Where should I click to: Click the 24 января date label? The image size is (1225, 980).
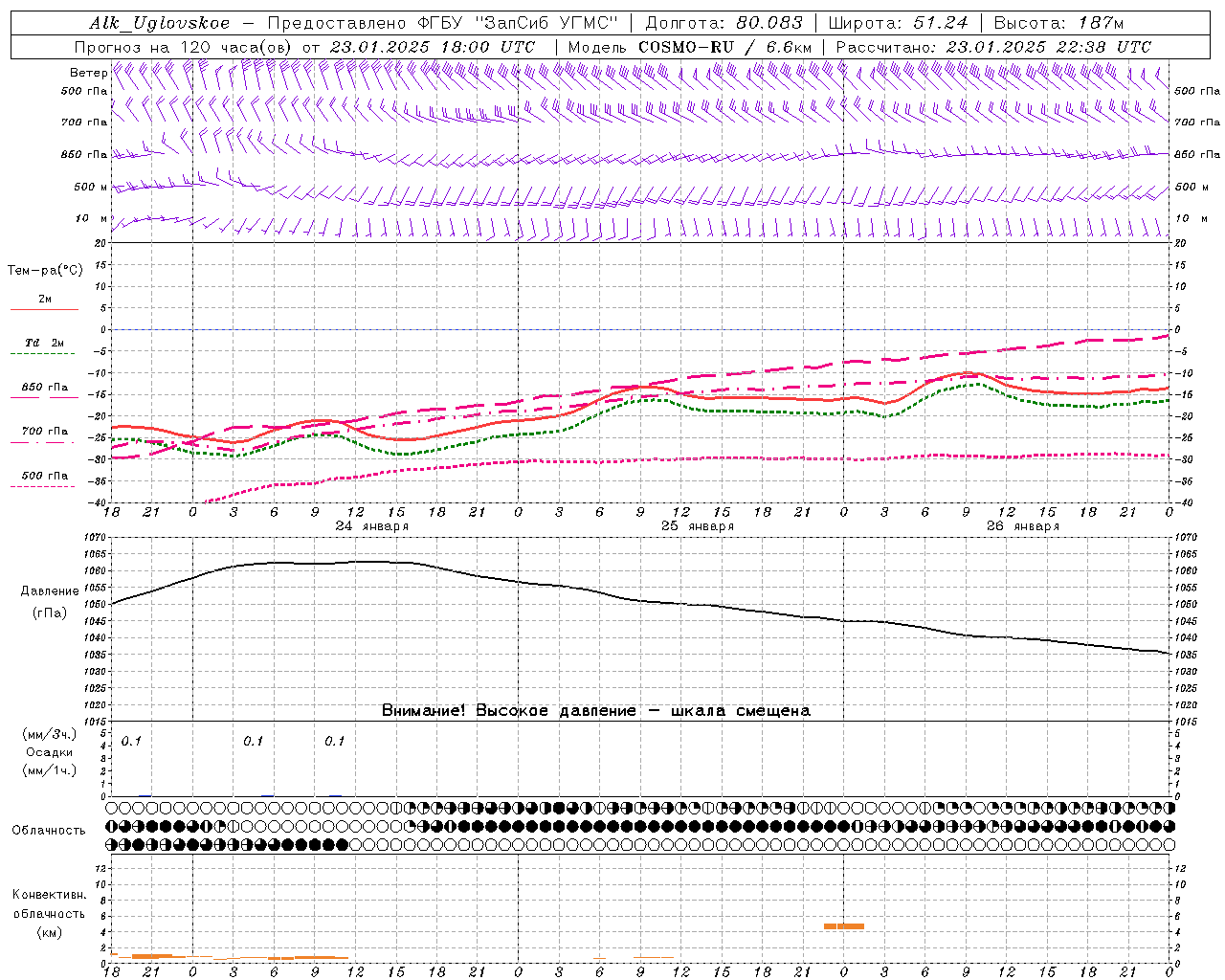pyautogui.click(x=371, y=526)
